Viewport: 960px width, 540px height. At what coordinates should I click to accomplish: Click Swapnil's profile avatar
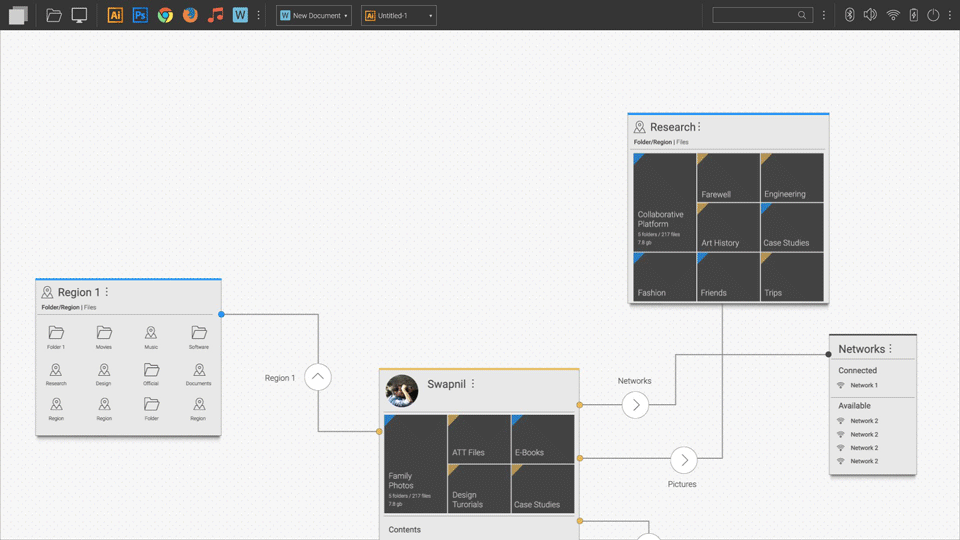(402, 391)
